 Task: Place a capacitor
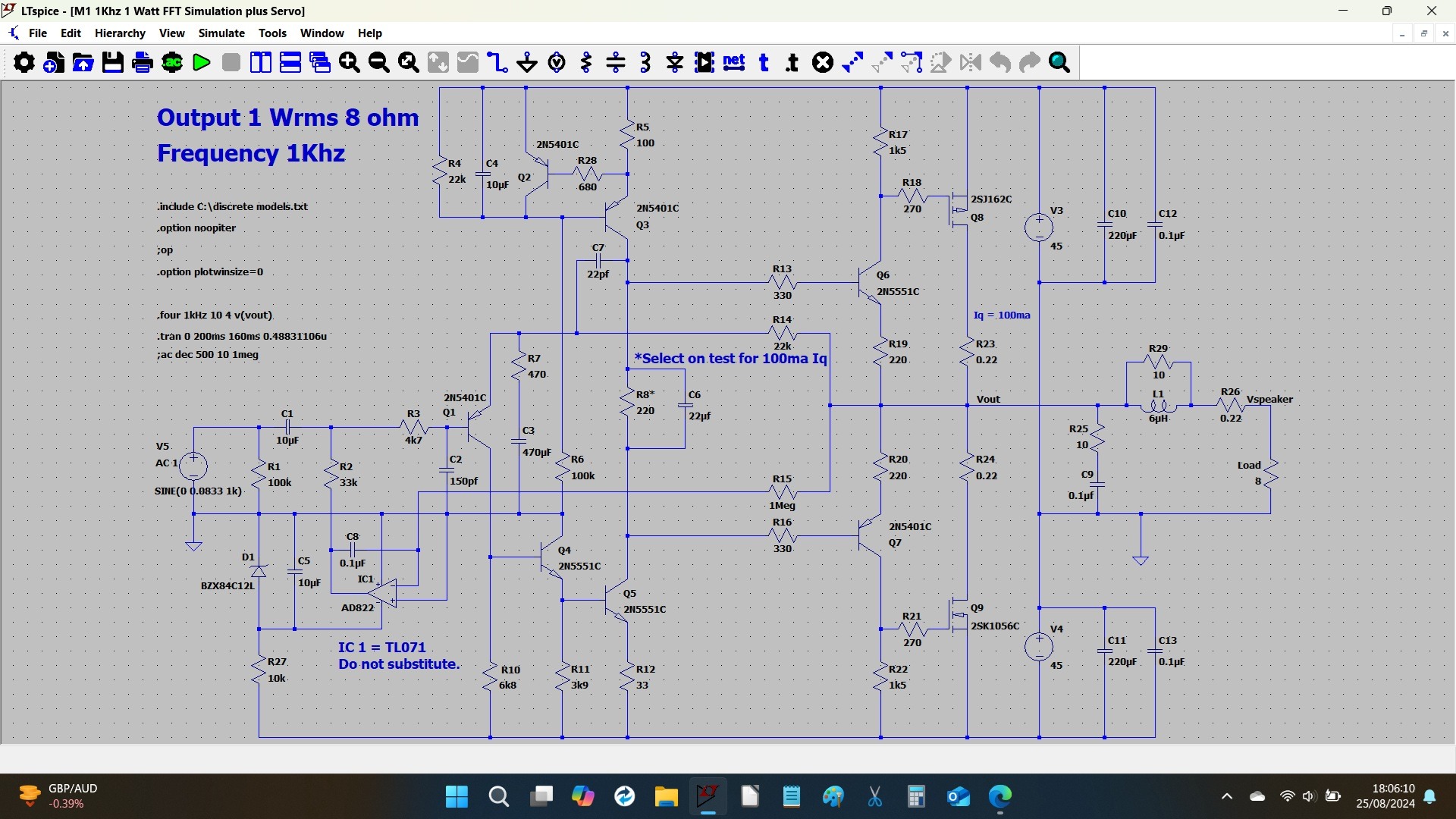point(616,62)
